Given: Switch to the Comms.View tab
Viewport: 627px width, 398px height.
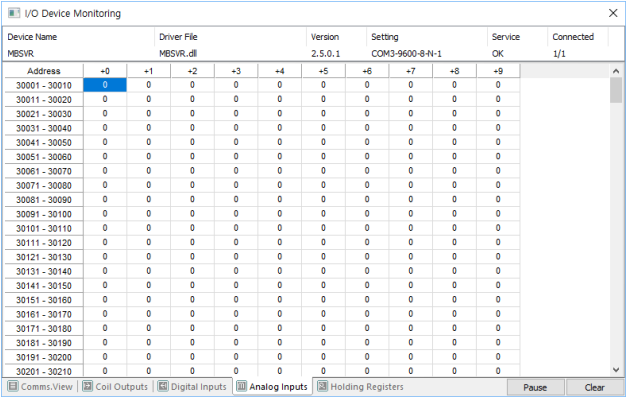Looking at the screenshot, I should coord(40,387).
